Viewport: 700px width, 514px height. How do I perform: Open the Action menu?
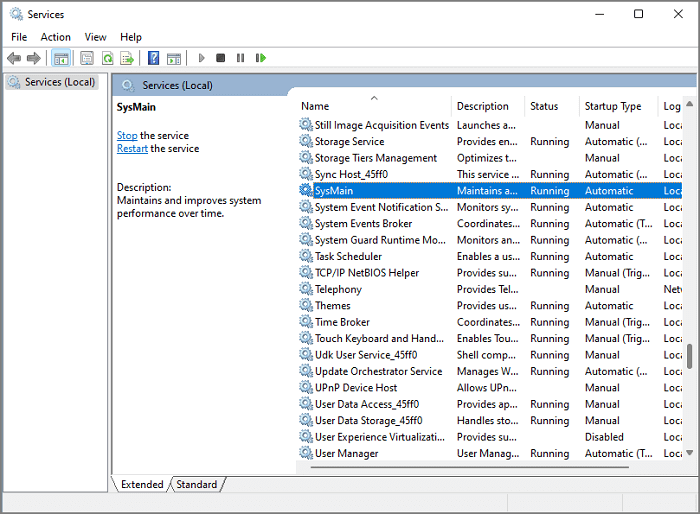[x=55, y=37]
